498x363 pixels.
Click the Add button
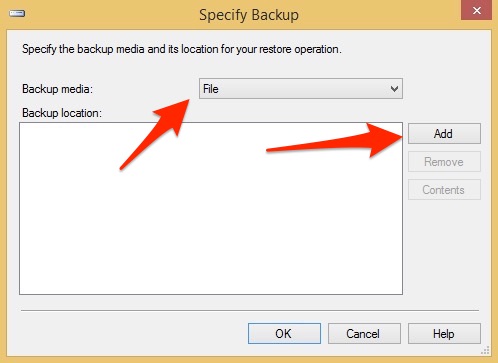point(444,134)
